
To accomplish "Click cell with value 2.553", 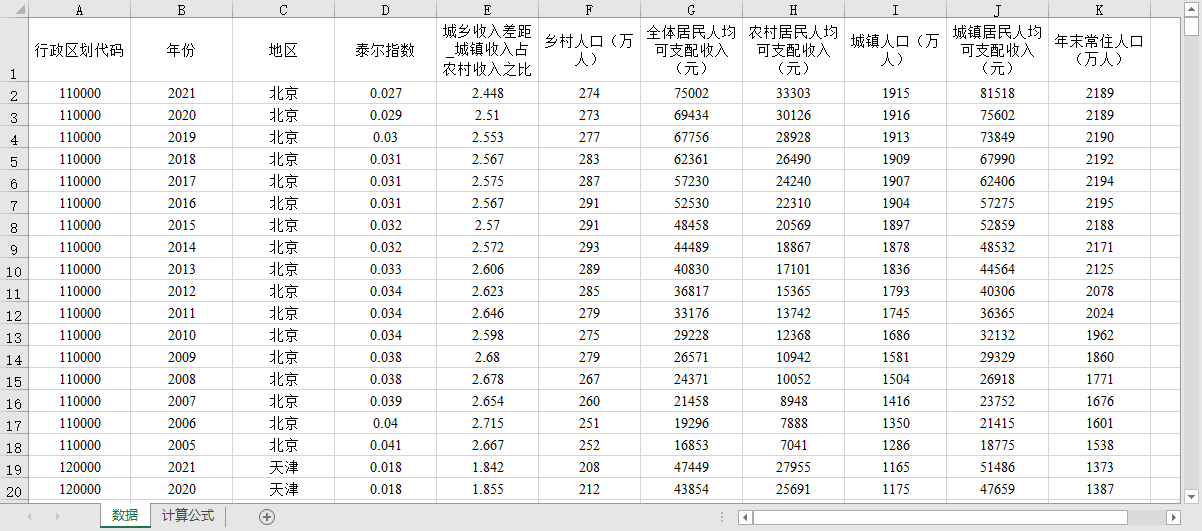I will pos(487,138).
